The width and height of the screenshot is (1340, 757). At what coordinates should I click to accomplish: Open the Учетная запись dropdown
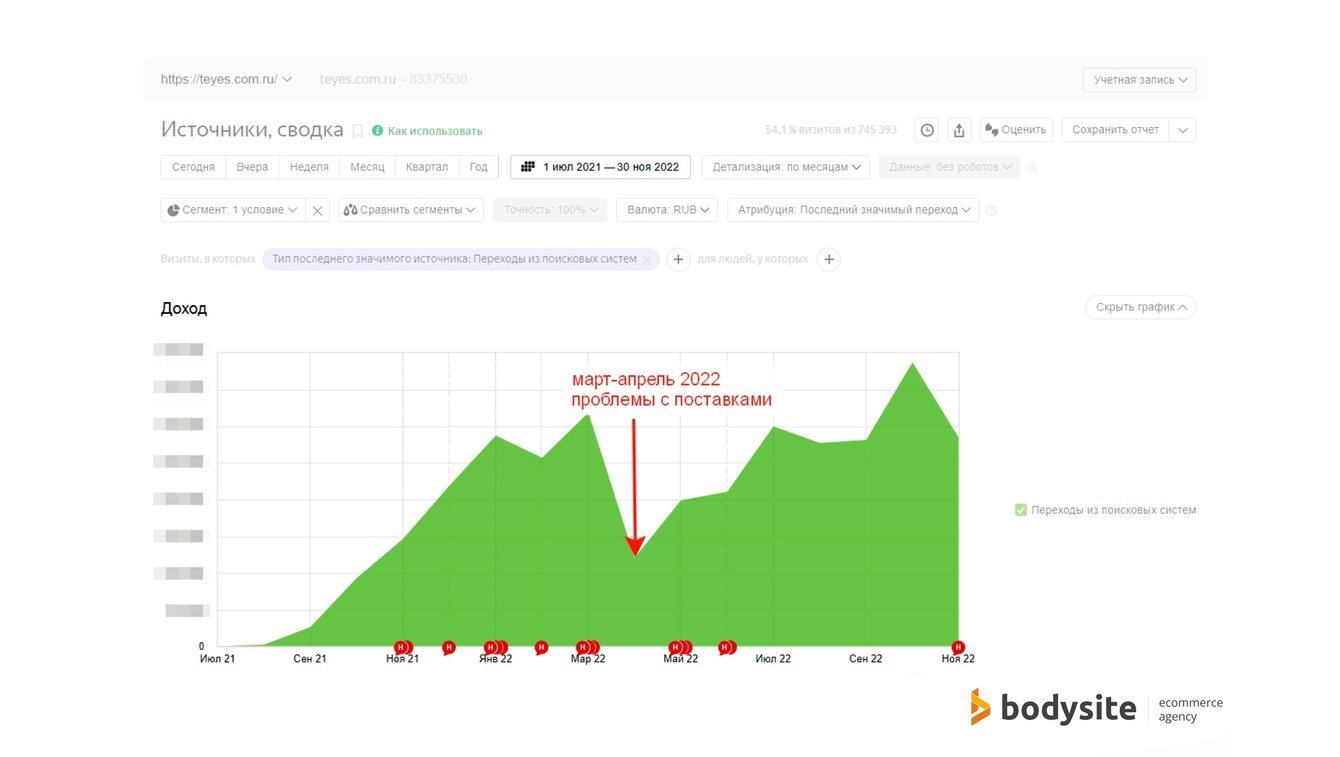click(x=1139, y=80)
